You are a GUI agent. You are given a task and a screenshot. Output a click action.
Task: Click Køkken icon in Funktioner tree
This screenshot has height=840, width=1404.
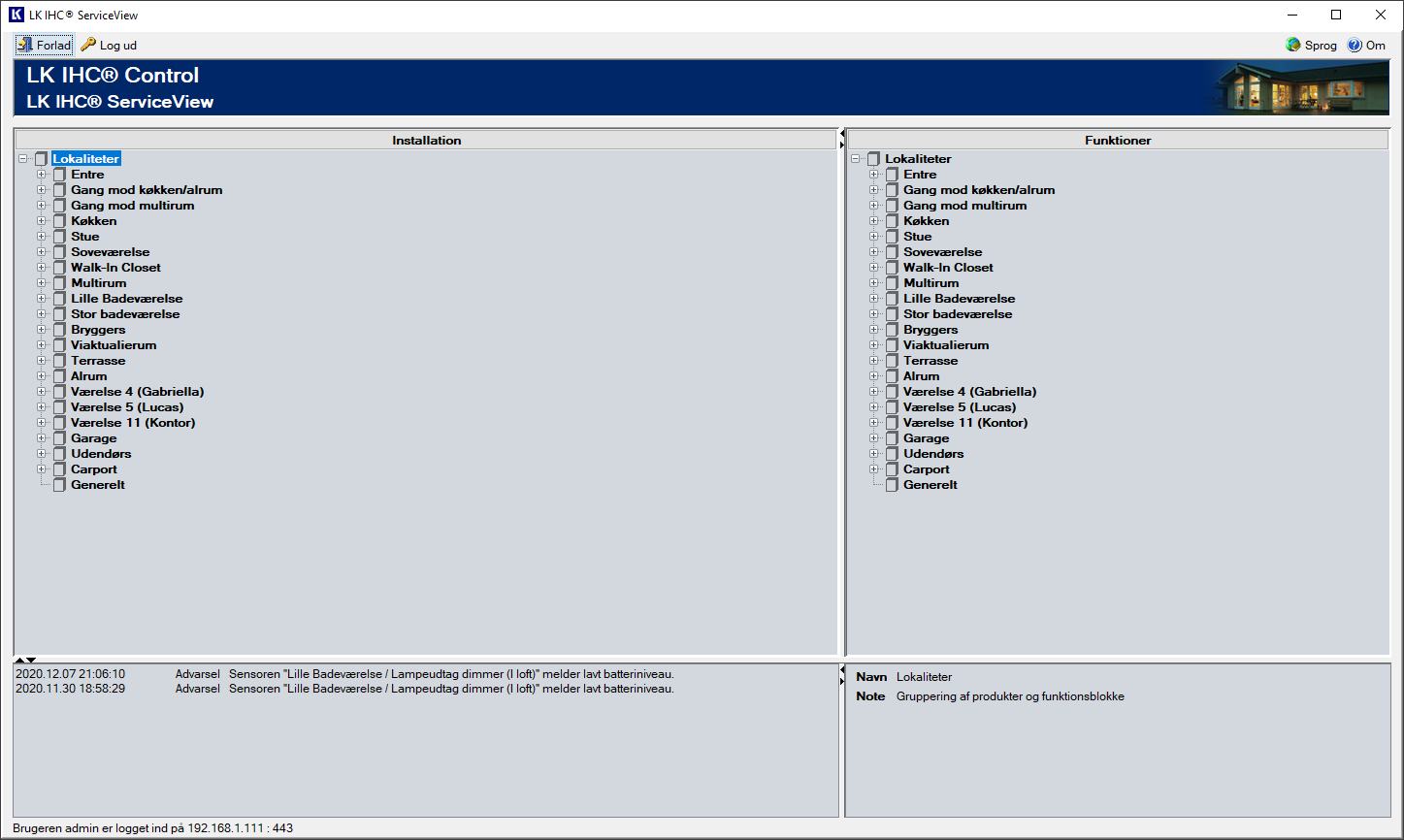(892, 221)
